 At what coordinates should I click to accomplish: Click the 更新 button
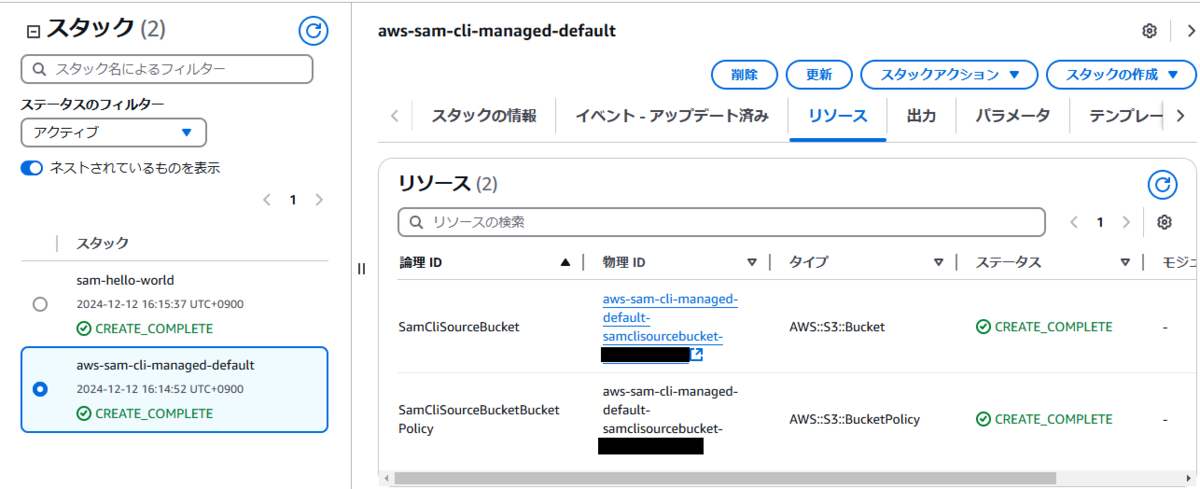(818, 75)
